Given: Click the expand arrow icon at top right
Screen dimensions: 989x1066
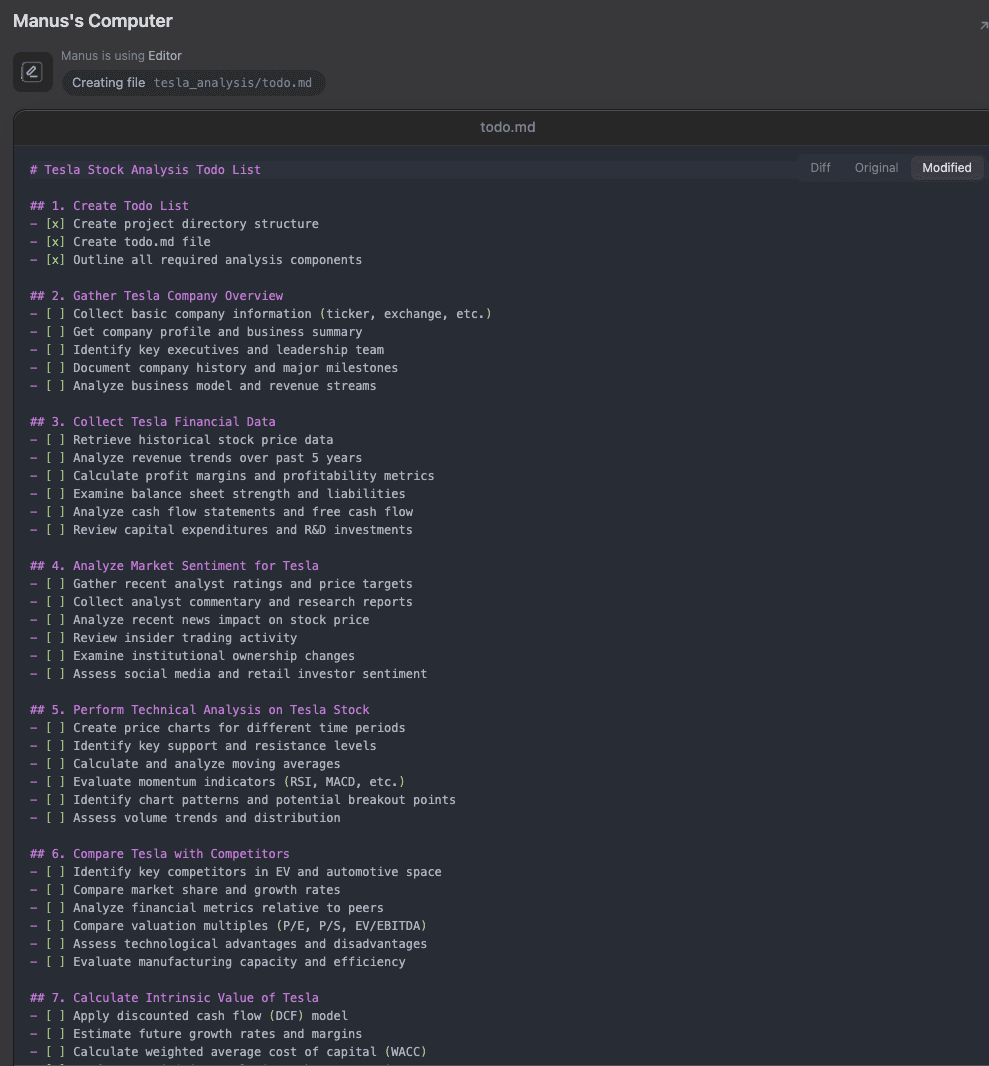Looking at the screenshot, I should tap(984, 25).
